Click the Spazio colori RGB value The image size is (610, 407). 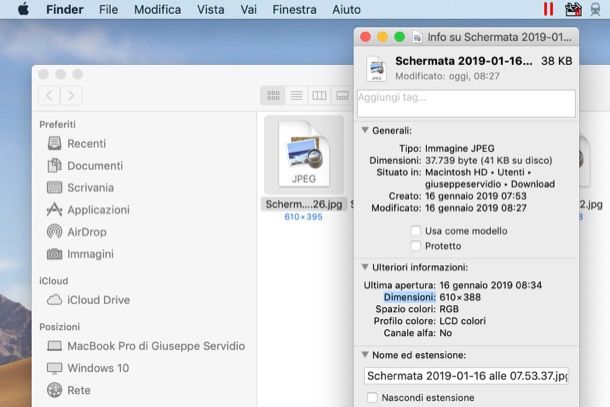(449, 309)
